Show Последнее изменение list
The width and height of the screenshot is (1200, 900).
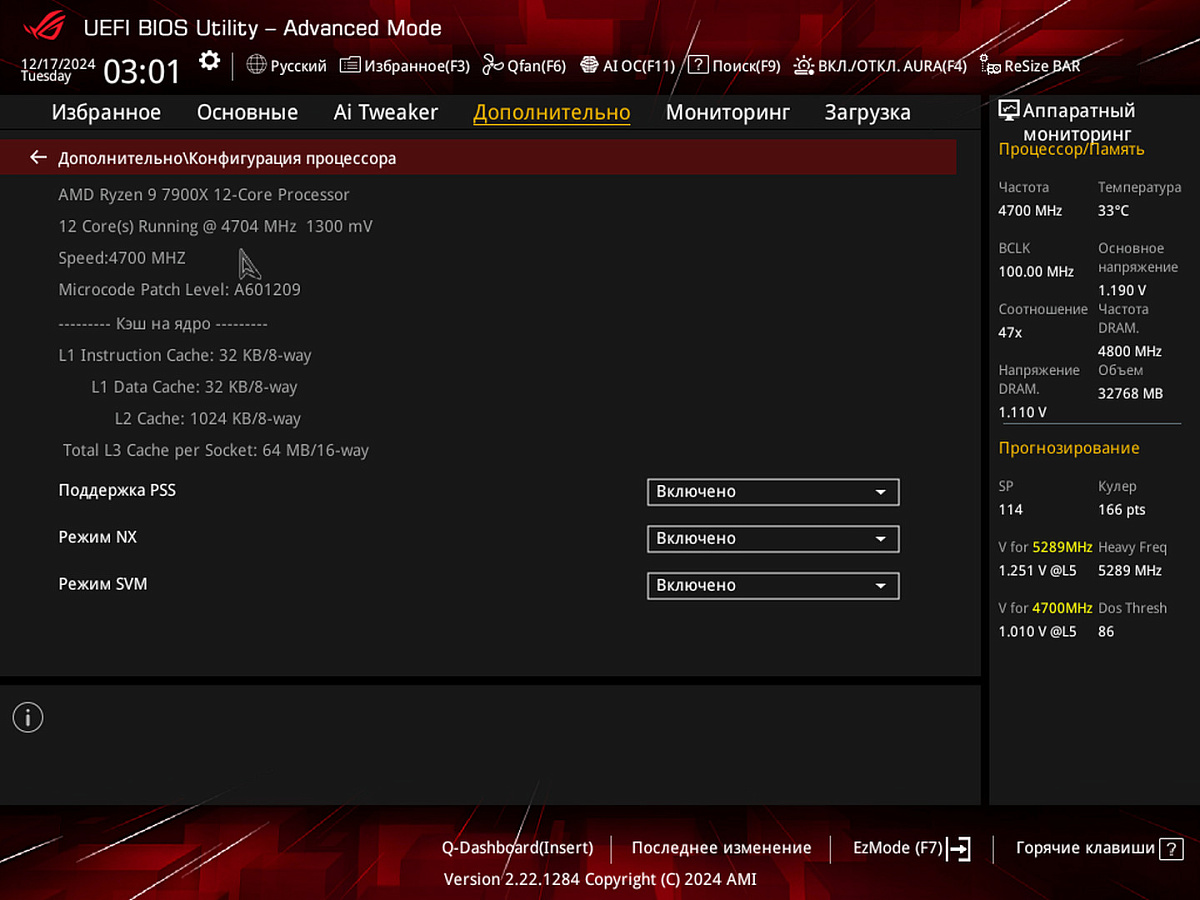click(722, 848)
